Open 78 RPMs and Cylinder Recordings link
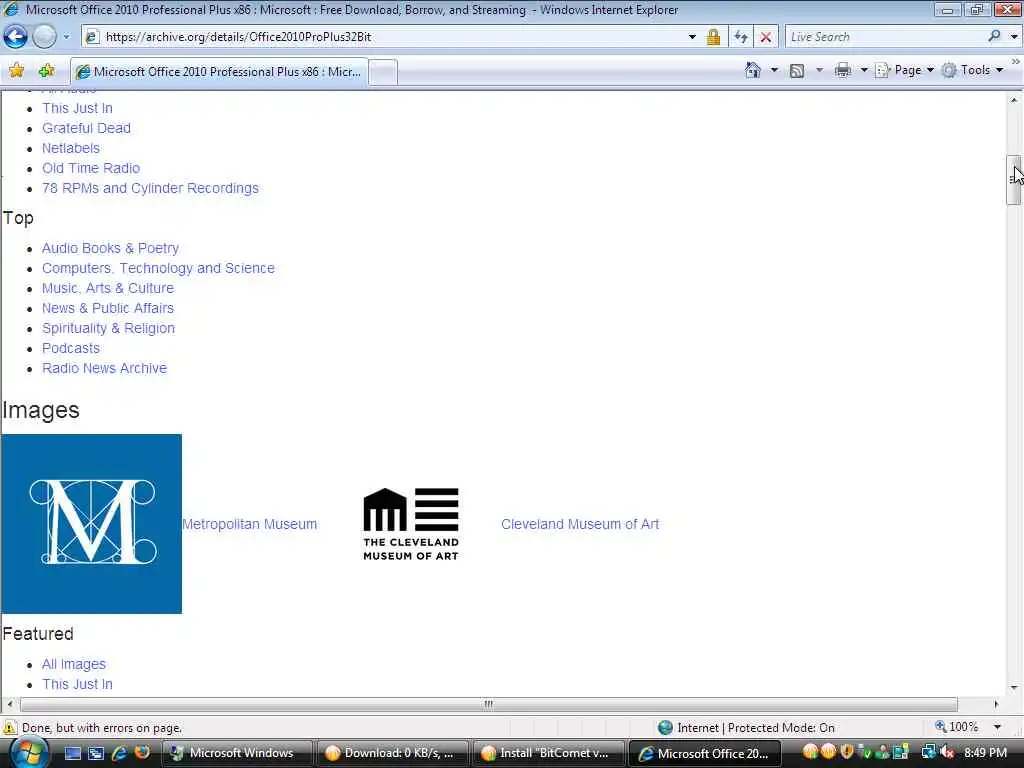 click(150, 188)
